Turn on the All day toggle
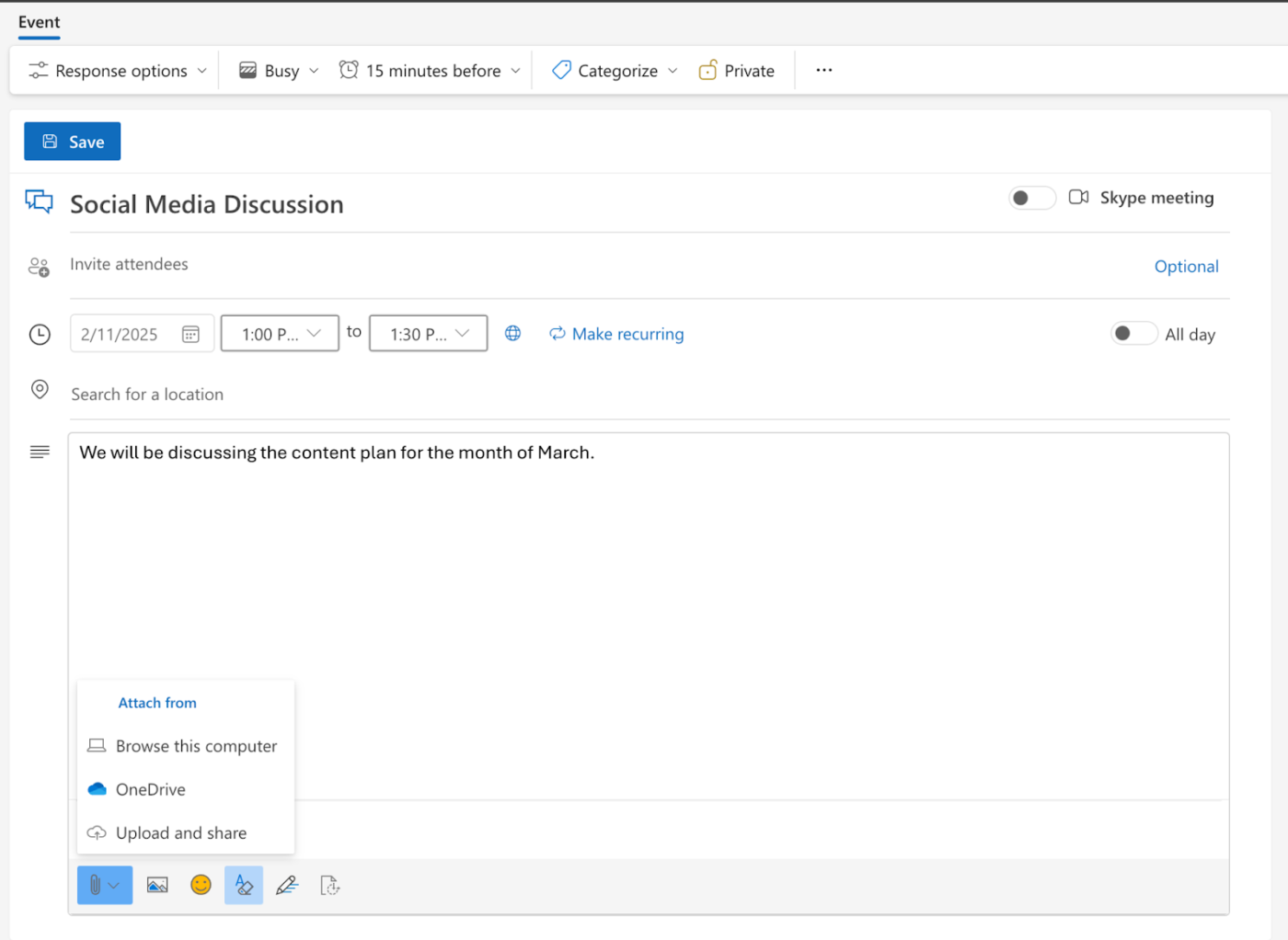The image size is (1288, 940). [x=1133, y=334]
